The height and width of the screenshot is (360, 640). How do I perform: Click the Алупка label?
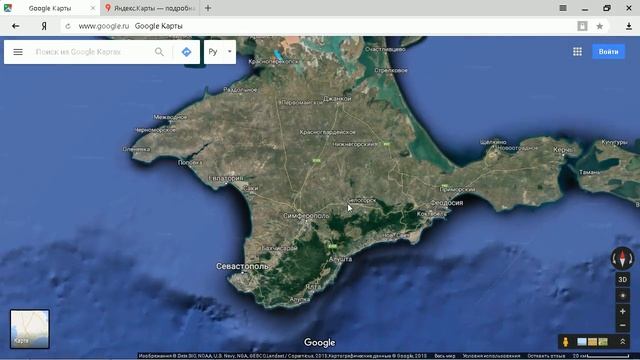300,299
